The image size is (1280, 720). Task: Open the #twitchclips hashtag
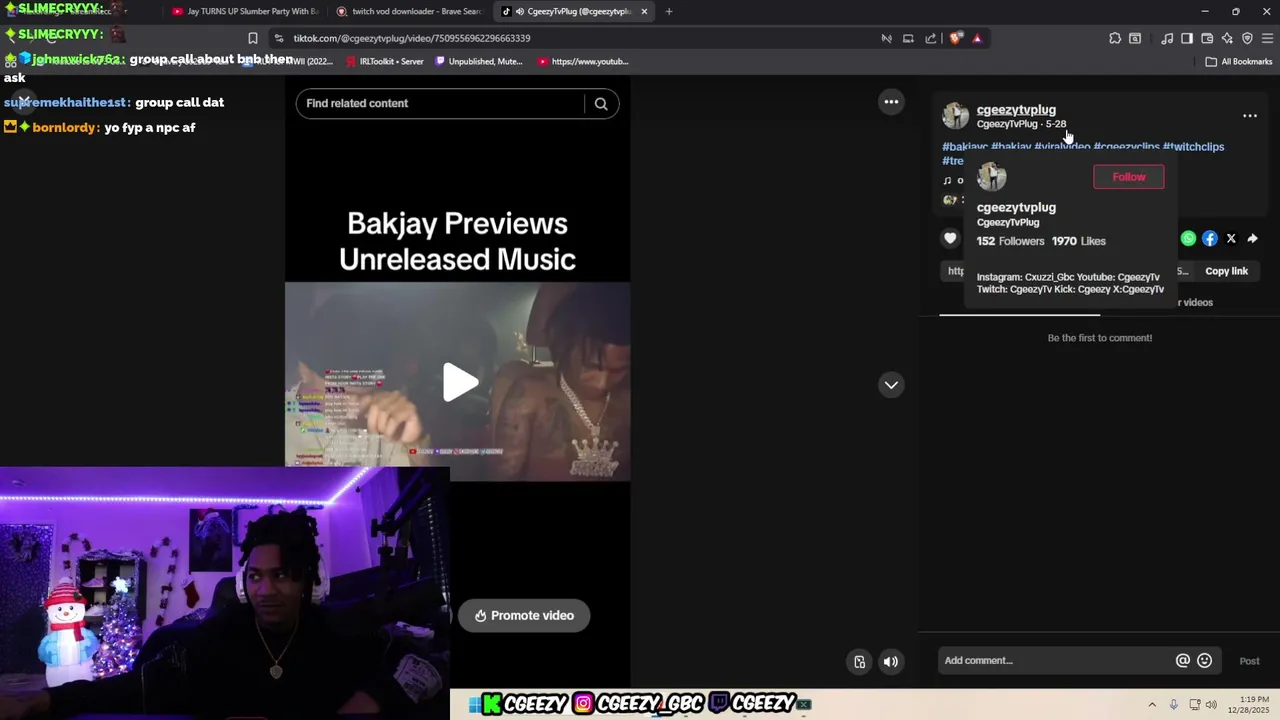tap(1193, 147)
